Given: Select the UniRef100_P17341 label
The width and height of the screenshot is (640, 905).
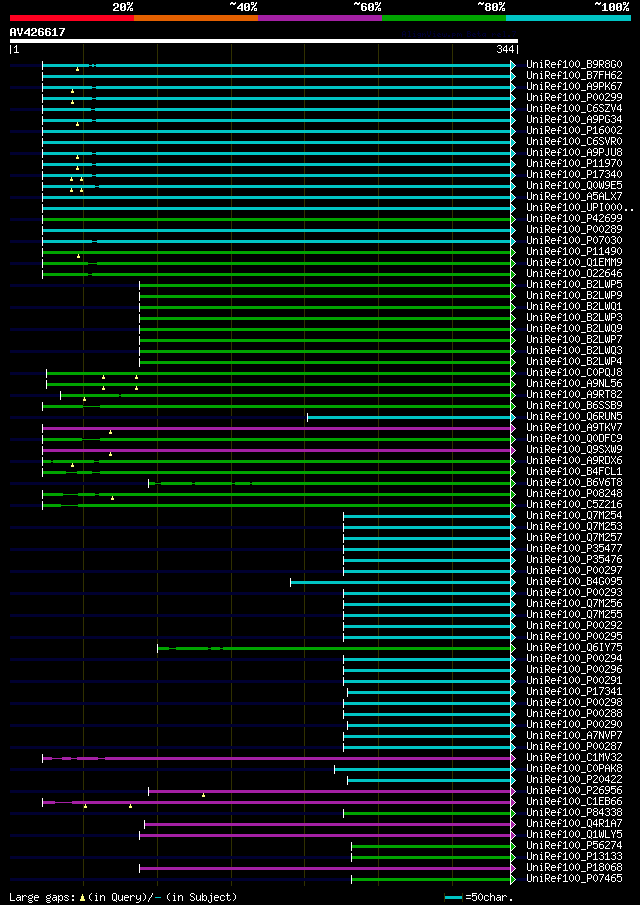Looking at the screenshot, I should (574, 693).
